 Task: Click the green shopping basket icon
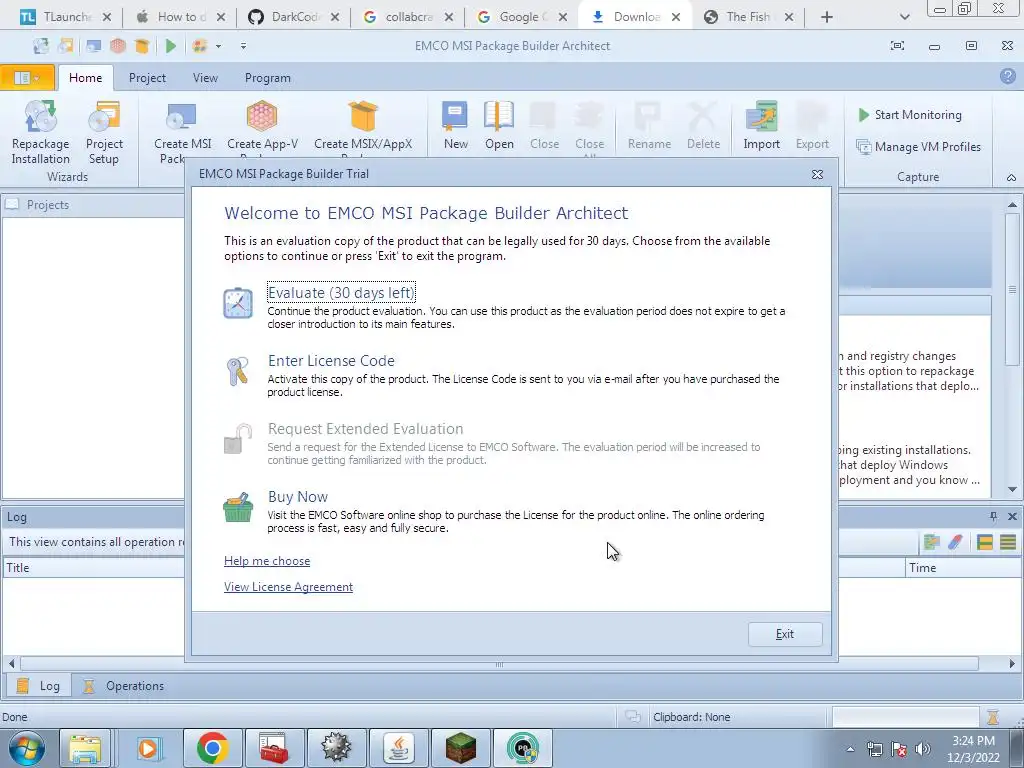[x=238, y=507]
